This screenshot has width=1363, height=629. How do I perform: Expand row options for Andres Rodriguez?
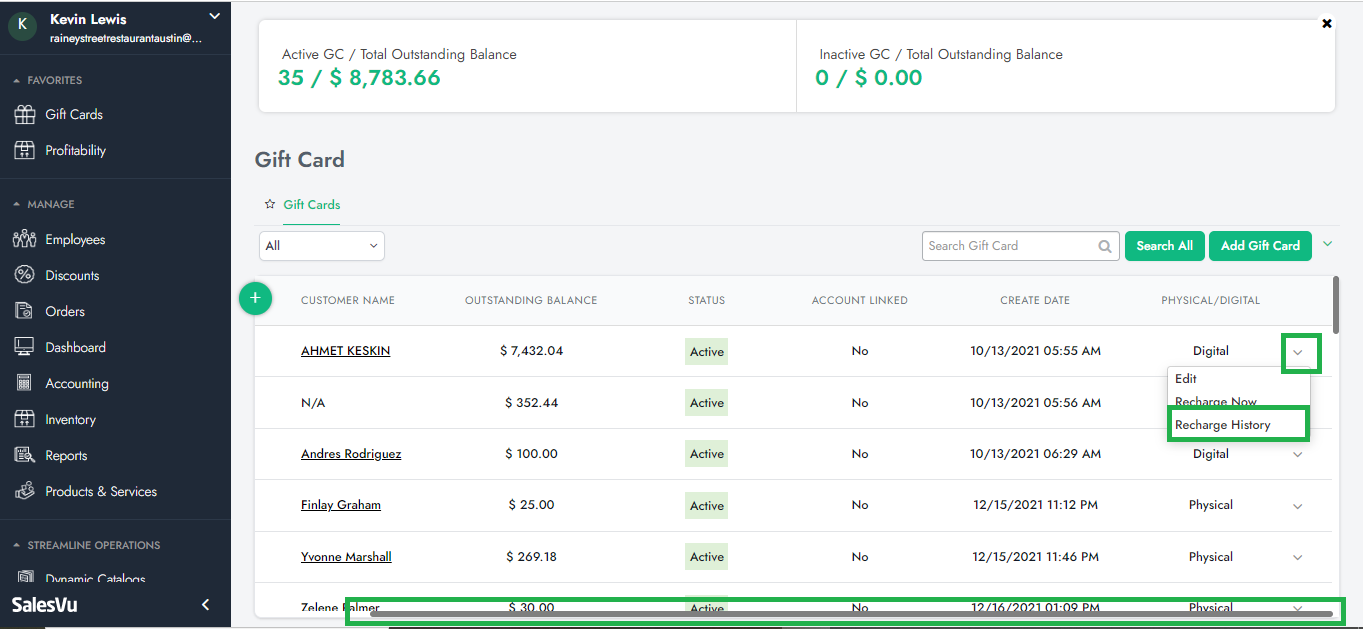point(1298,455)
